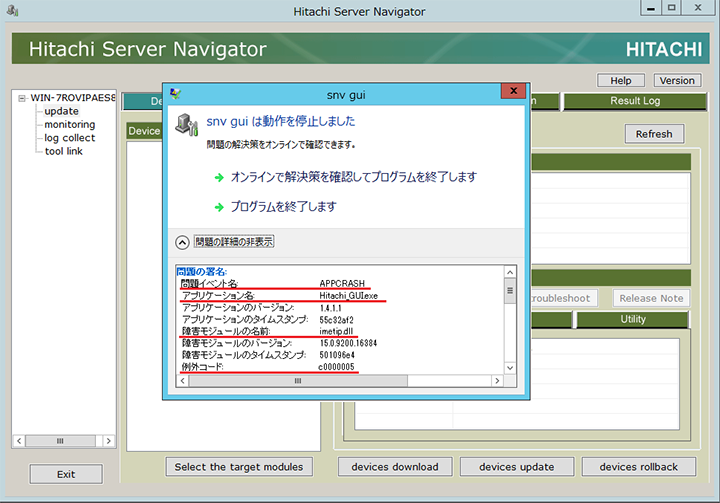The image size is (720, 503).
Task: Open the Help button
Action: (x=621, y=80)
